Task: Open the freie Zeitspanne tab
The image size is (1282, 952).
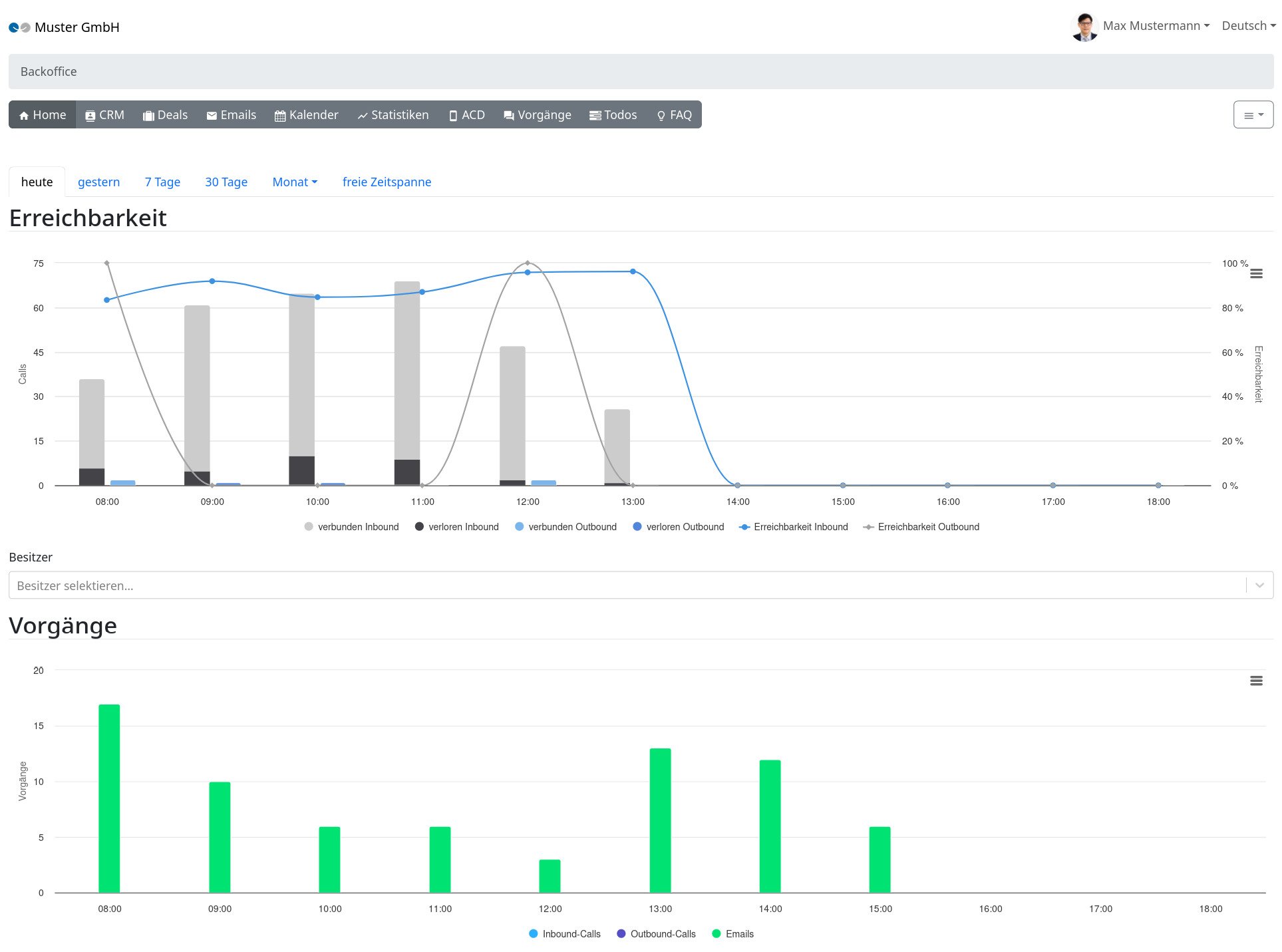Action: [x=387, y=182]
